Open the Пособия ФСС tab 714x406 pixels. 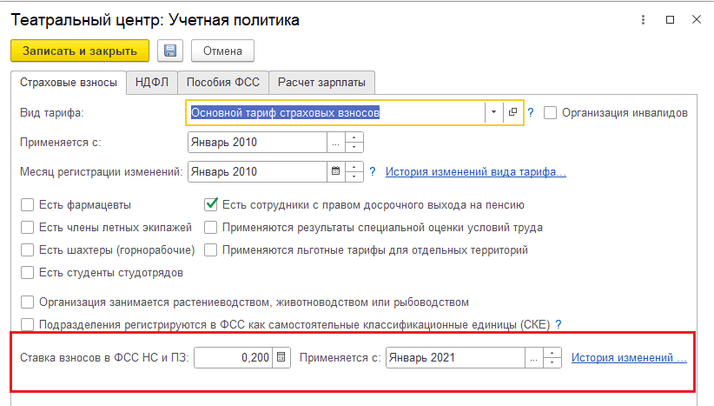pos(223,82)
